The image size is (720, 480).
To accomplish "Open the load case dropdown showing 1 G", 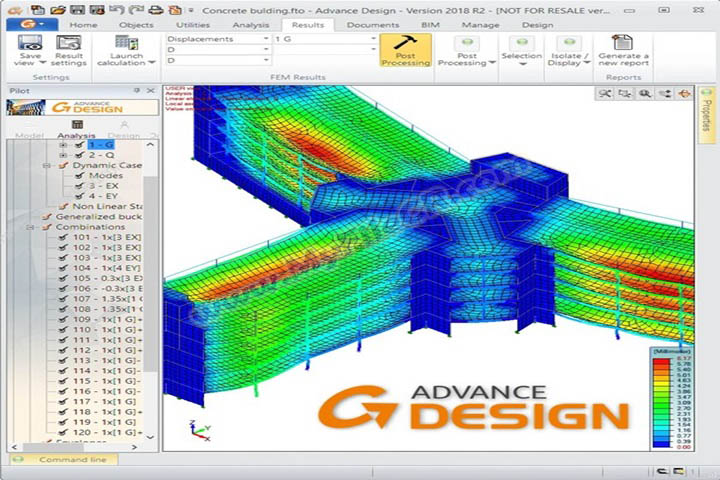I will [x=373, y=39].
